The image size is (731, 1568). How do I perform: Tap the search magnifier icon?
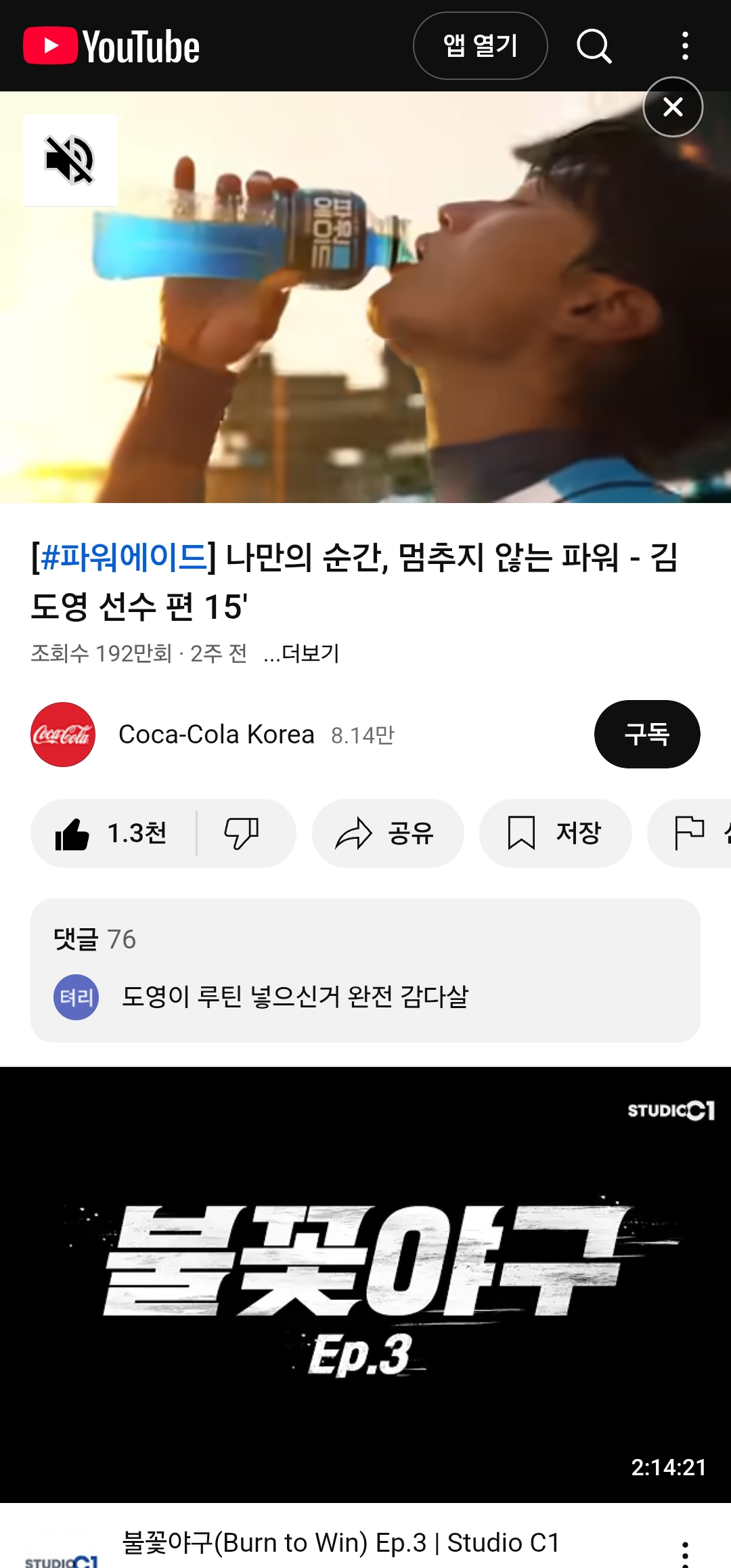[594, 46]
